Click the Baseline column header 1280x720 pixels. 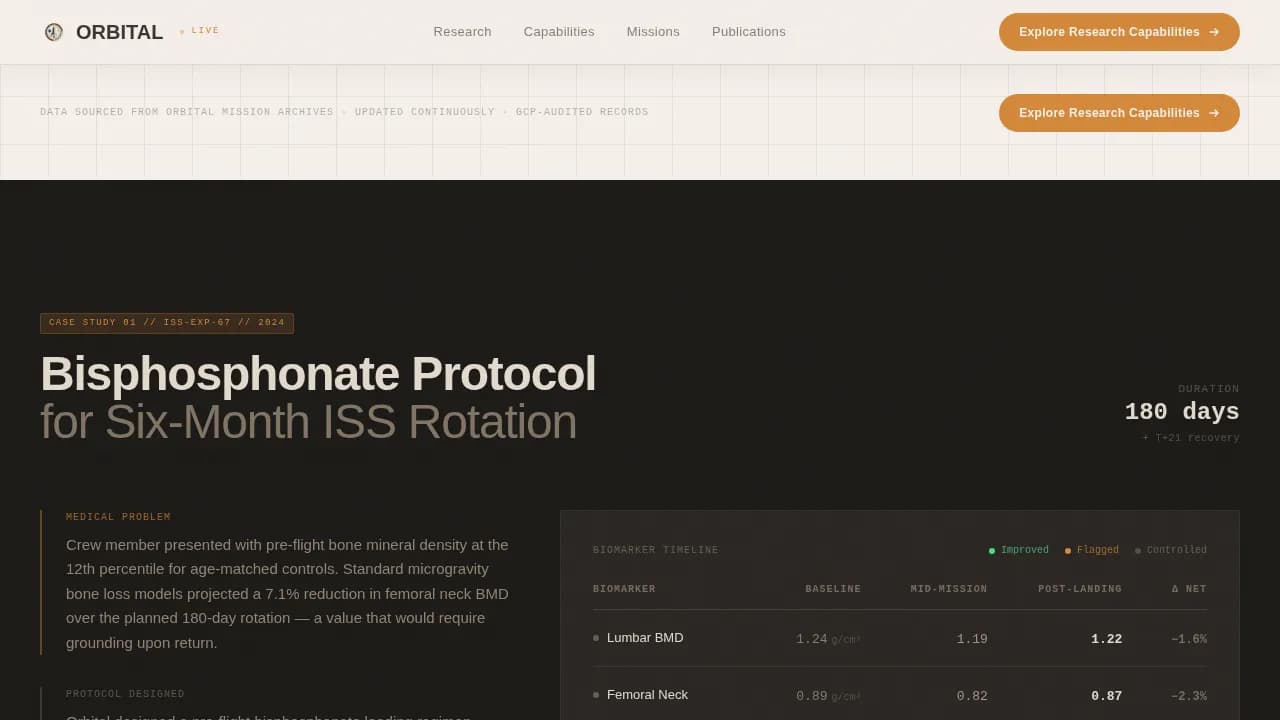pyautogui.click(x=833, y=589)
